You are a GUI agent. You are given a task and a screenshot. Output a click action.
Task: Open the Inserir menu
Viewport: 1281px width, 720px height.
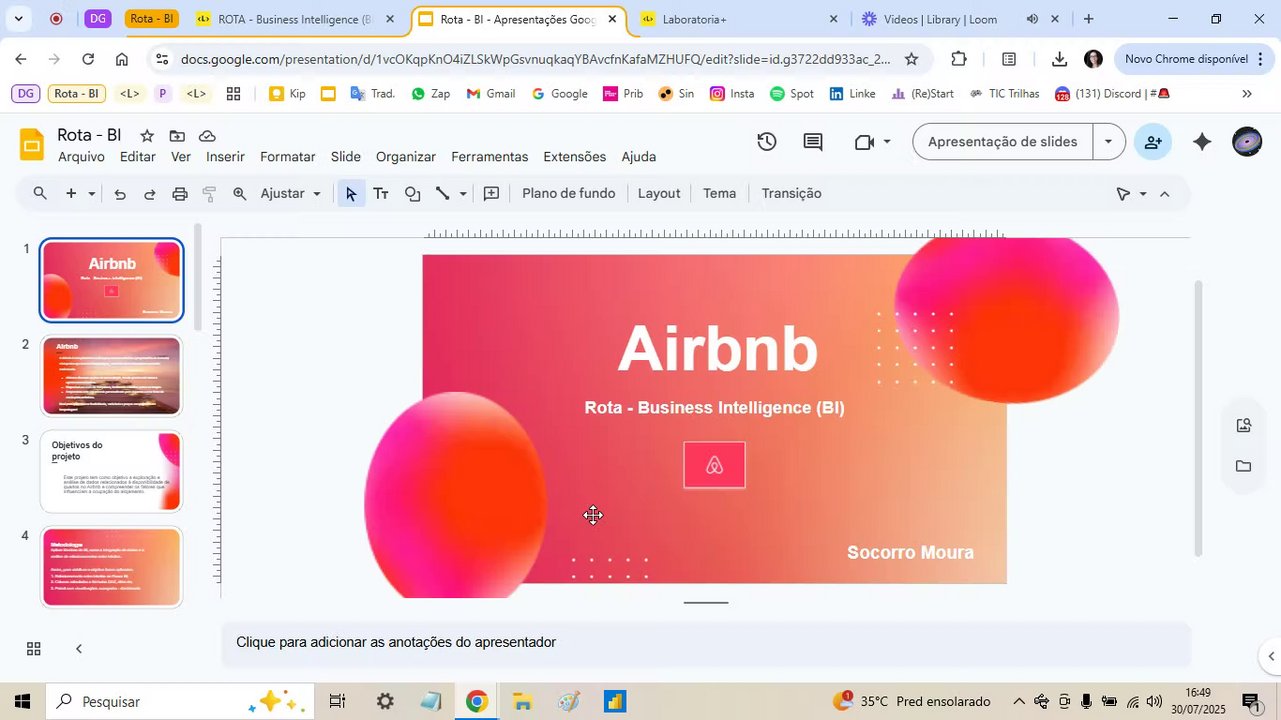pyautogui.click(x=225, y=157)
